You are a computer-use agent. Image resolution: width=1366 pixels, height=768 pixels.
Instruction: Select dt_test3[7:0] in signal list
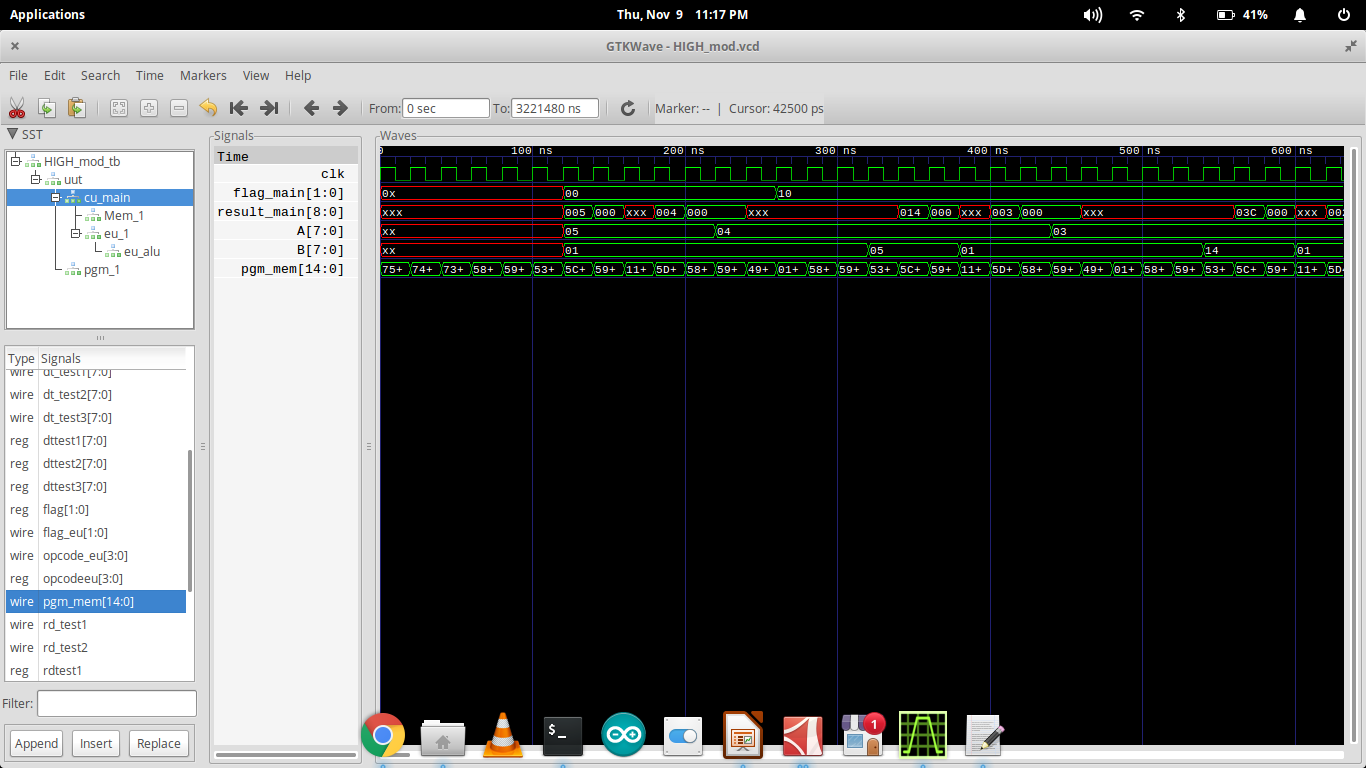pos(96,417)
